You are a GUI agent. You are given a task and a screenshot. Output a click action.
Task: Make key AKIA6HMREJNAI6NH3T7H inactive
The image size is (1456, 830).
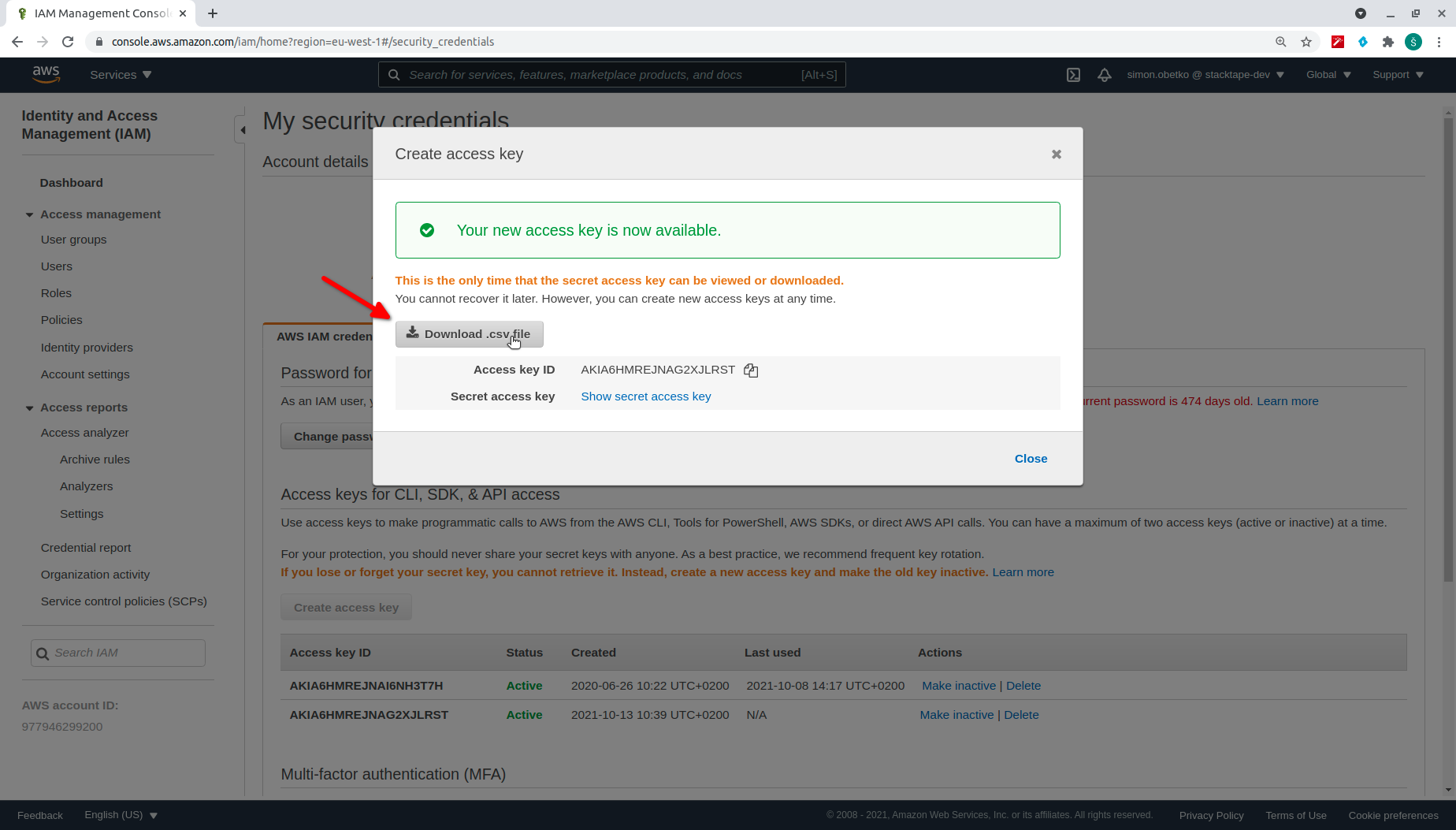(959, 686)
